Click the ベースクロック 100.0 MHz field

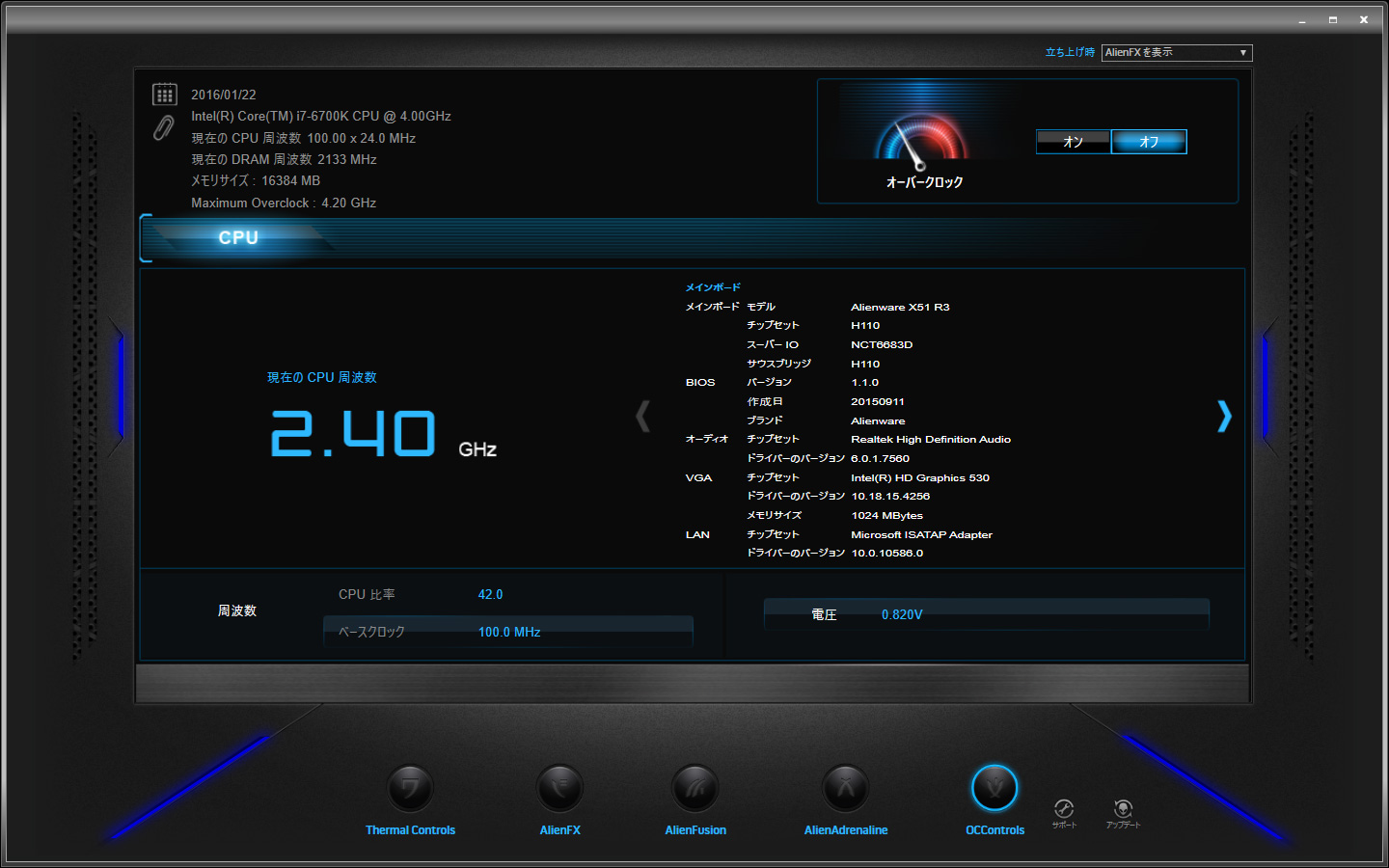[508, 632]
